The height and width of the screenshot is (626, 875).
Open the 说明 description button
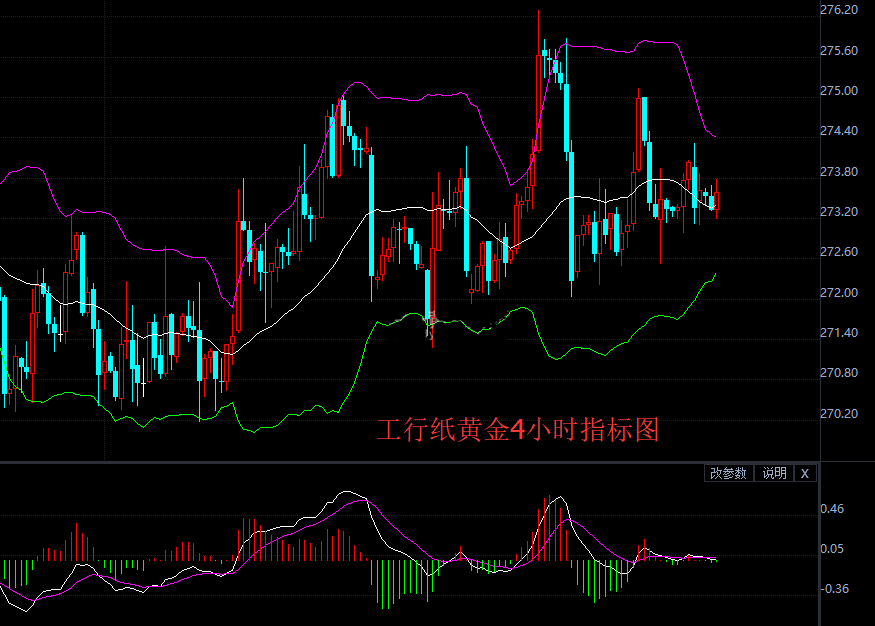pyautogui.click(x=775, y=473)
